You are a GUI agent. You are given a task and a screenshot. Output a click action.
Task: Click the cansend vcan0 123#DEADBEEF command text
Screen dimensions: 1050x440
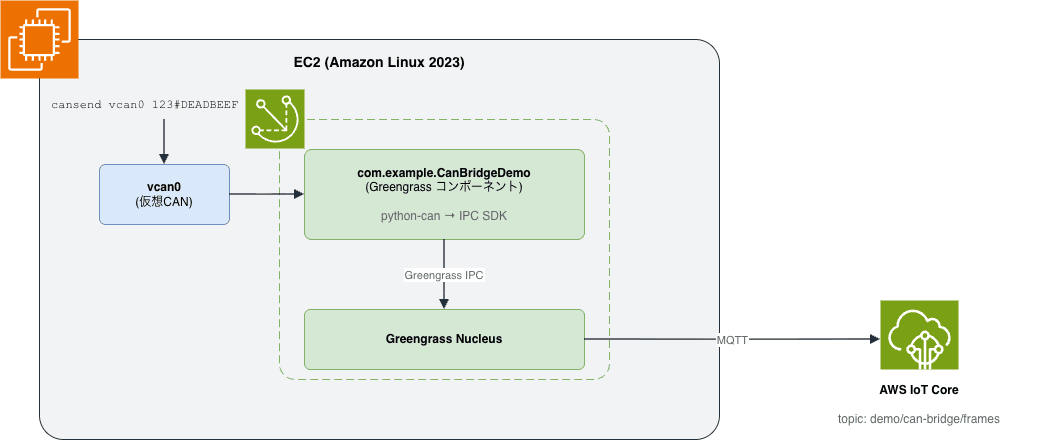[x=145, y=105]
